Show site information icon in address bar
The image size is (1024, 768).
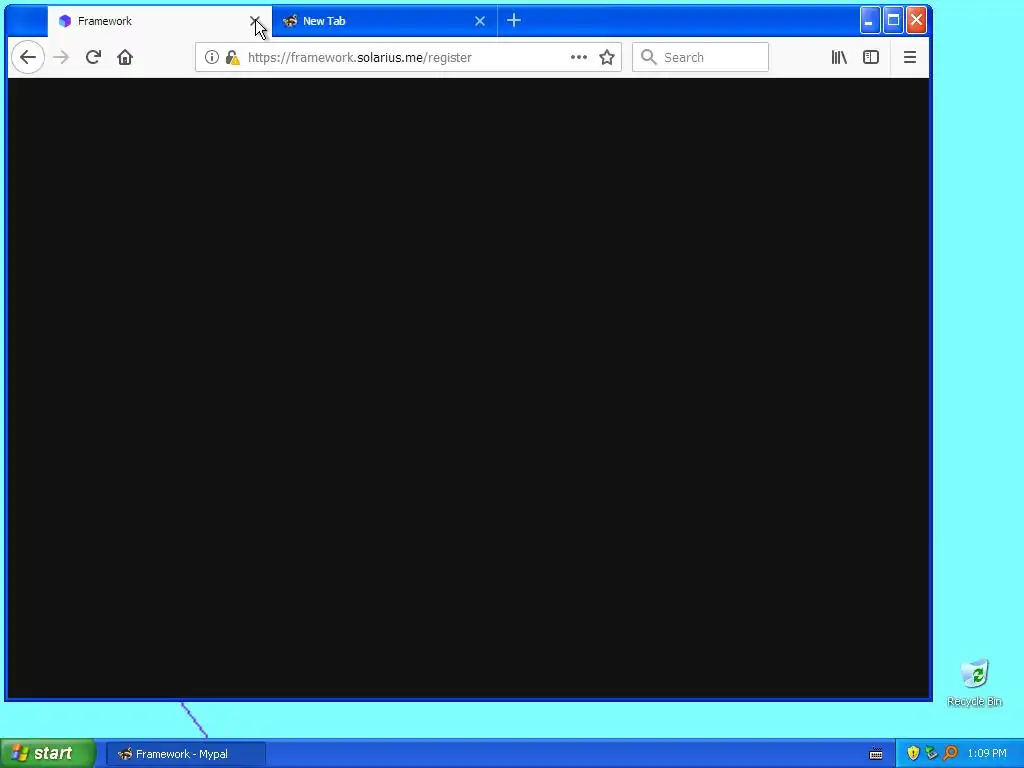point(211,57)
